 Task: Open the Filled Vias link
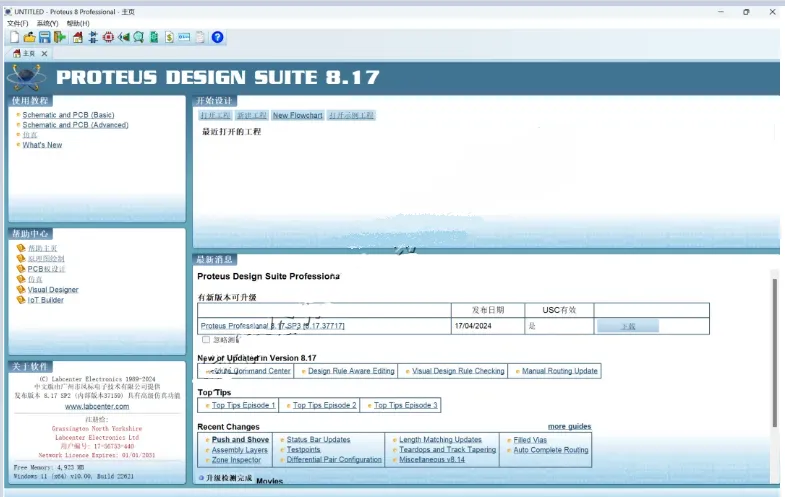pos(530,440)
